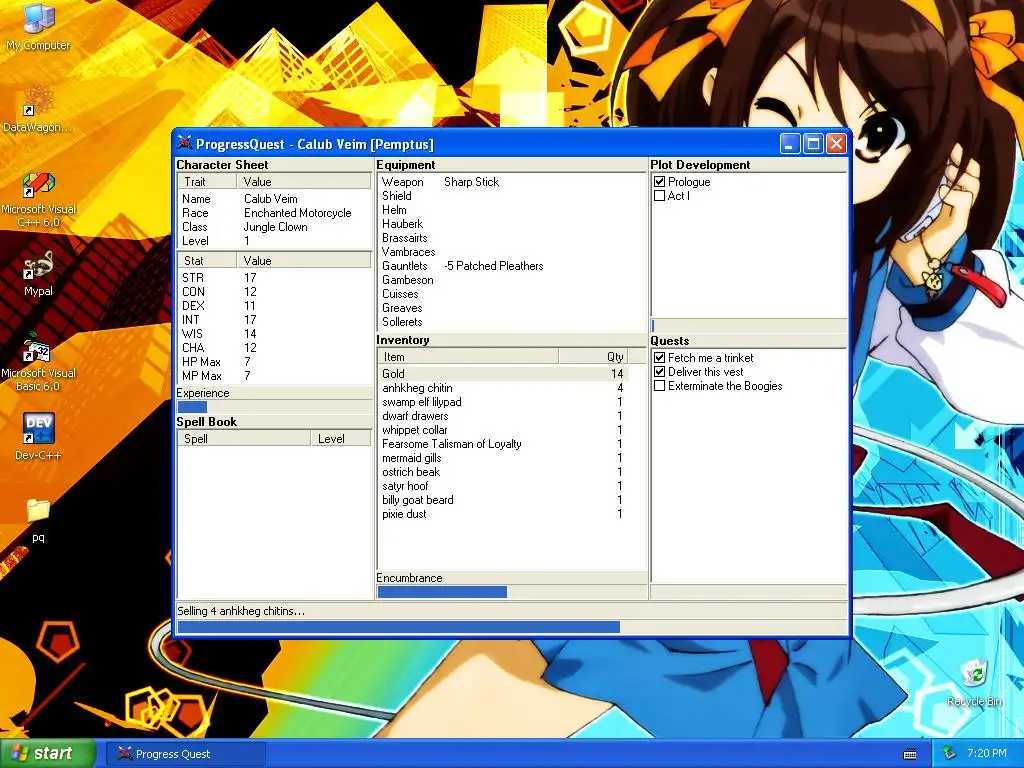Open the Dev-C++ desktop icon
Viewport: 1024px width, 768px height.
(39, 436)
